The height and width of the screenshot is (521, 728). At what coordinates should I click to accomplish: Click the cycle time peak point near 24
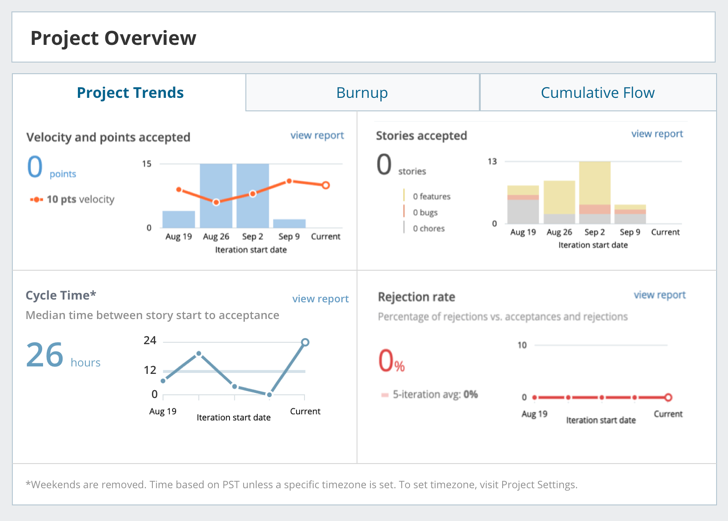199,353
